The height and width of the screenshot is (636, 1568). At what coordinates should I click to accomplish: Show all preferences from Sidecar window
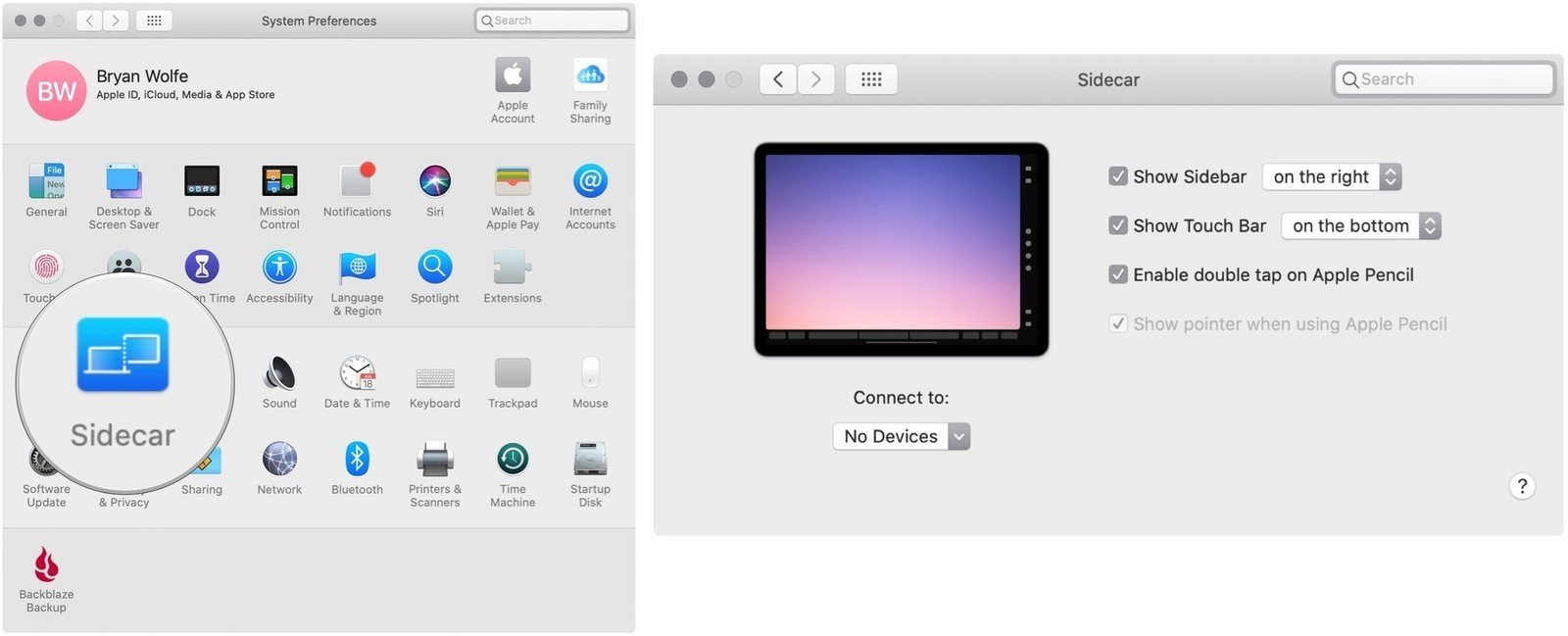coord(871,79)
